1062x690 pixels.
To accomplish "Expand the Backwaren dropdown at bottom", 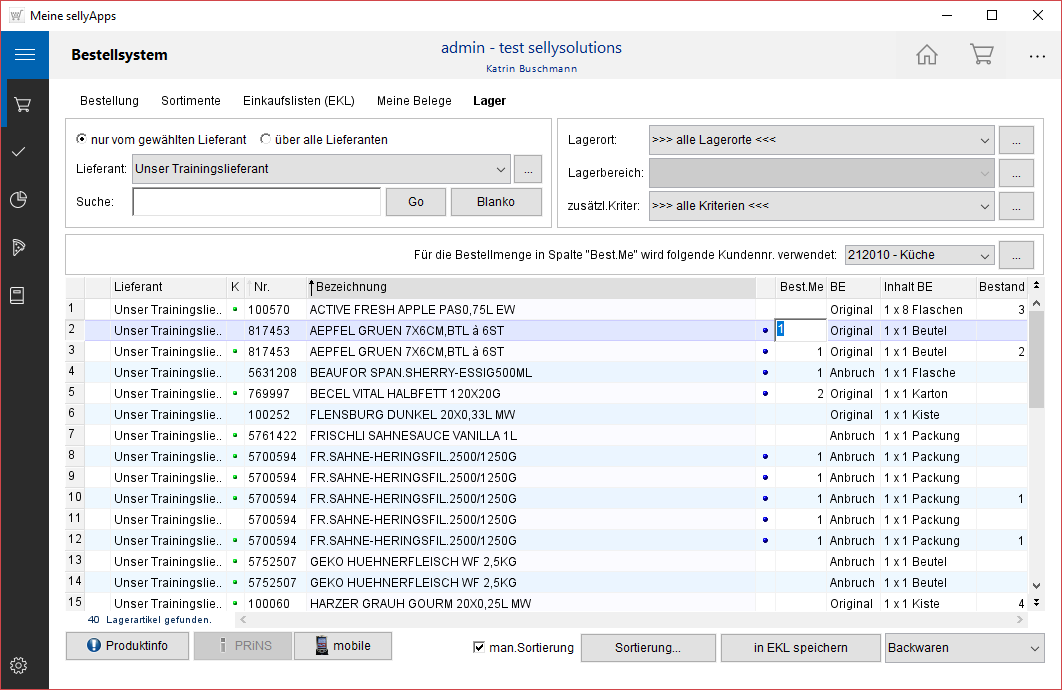I will (1034, 648).
